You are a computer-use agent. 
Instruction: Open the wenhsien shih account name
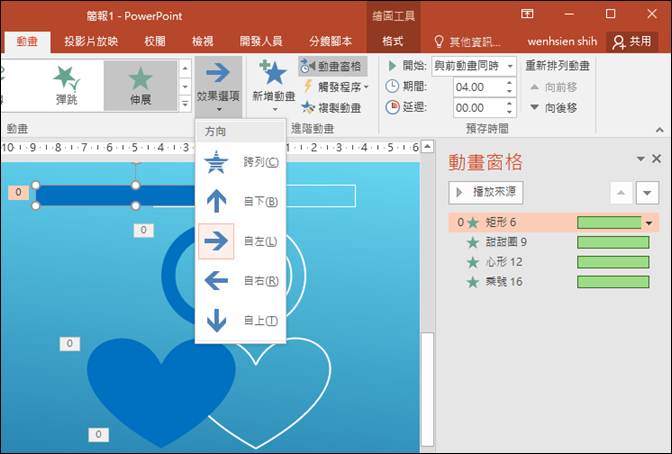tap(562, 42)
